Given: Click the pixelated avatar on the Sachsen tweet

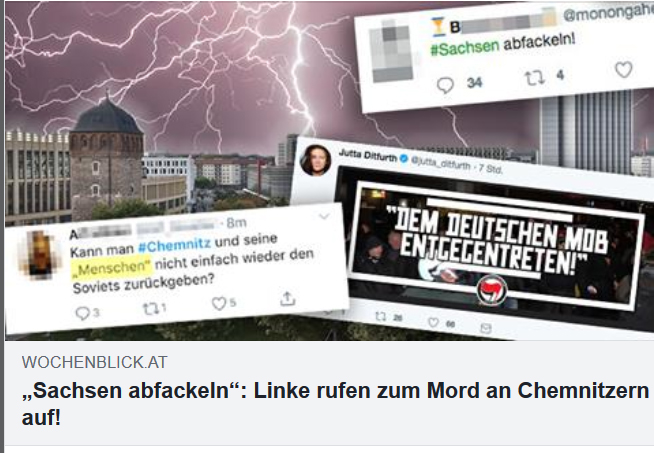Looking at the screenshot, I should [x=391, y=52].
